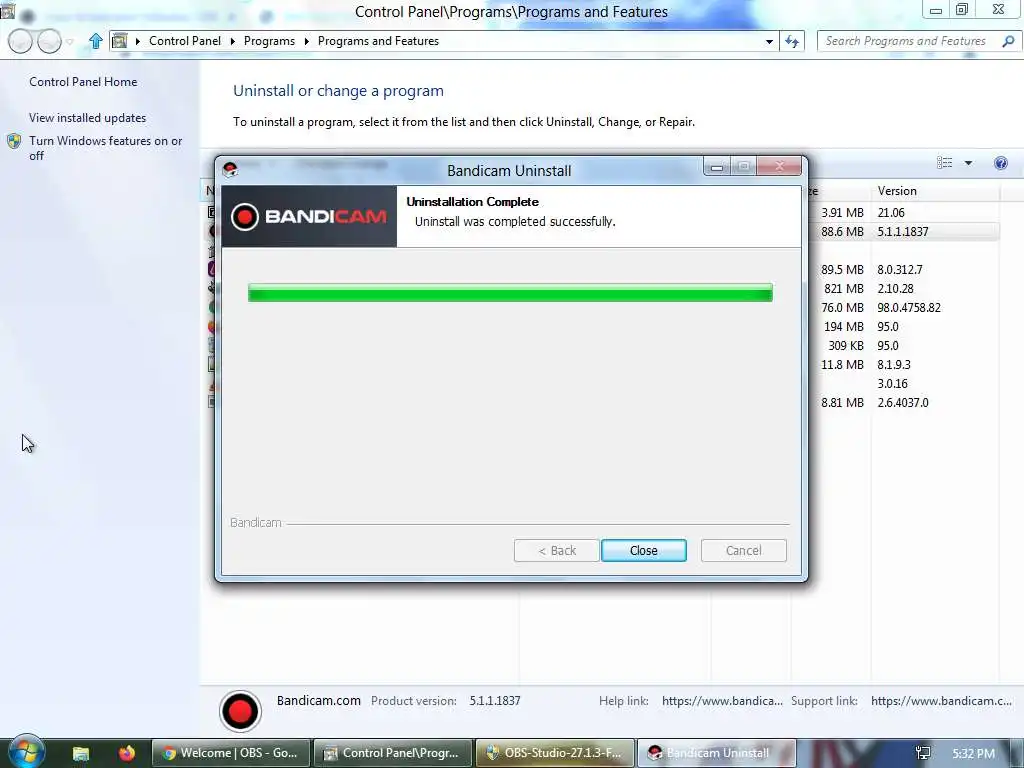The height and width of the screenshot is (768, 1024).
Task: Click Control Panel icon in address bar
Action: click(x=120, y=41)
